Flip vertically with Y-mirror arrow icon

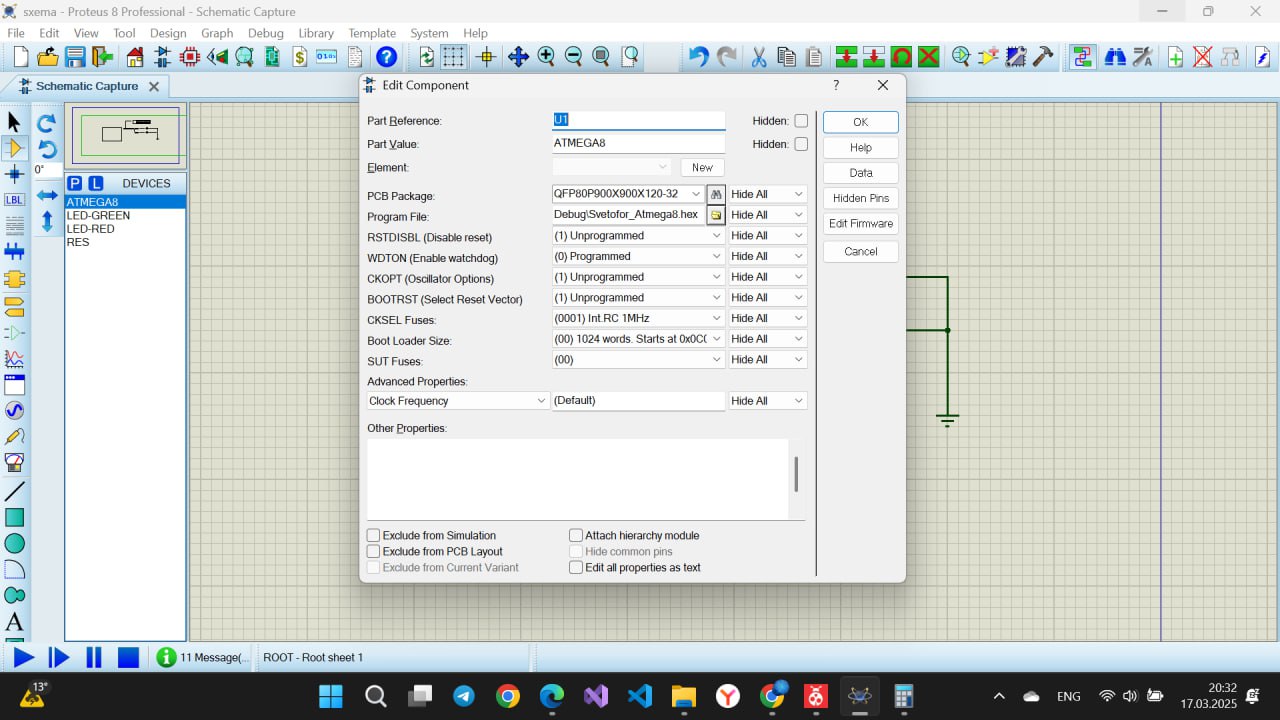pos(47,221)
